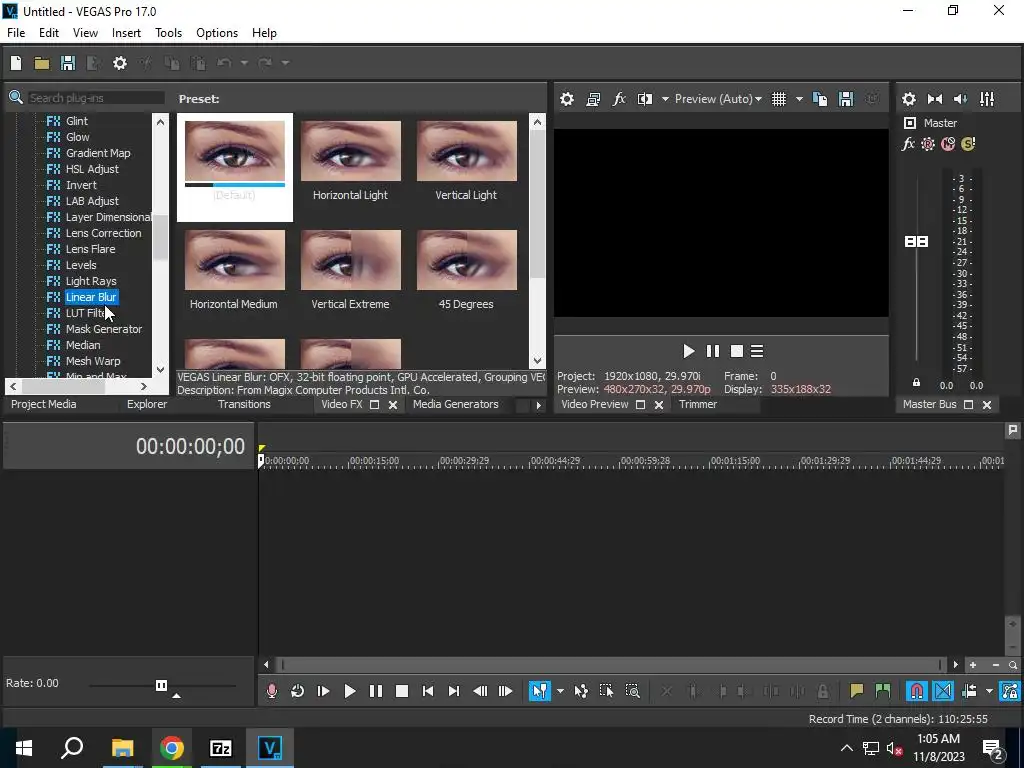The height and width of the screenshot is (768, 1024).
Task: Select the Zoom edit tool
Action: (x=632, y=691)
